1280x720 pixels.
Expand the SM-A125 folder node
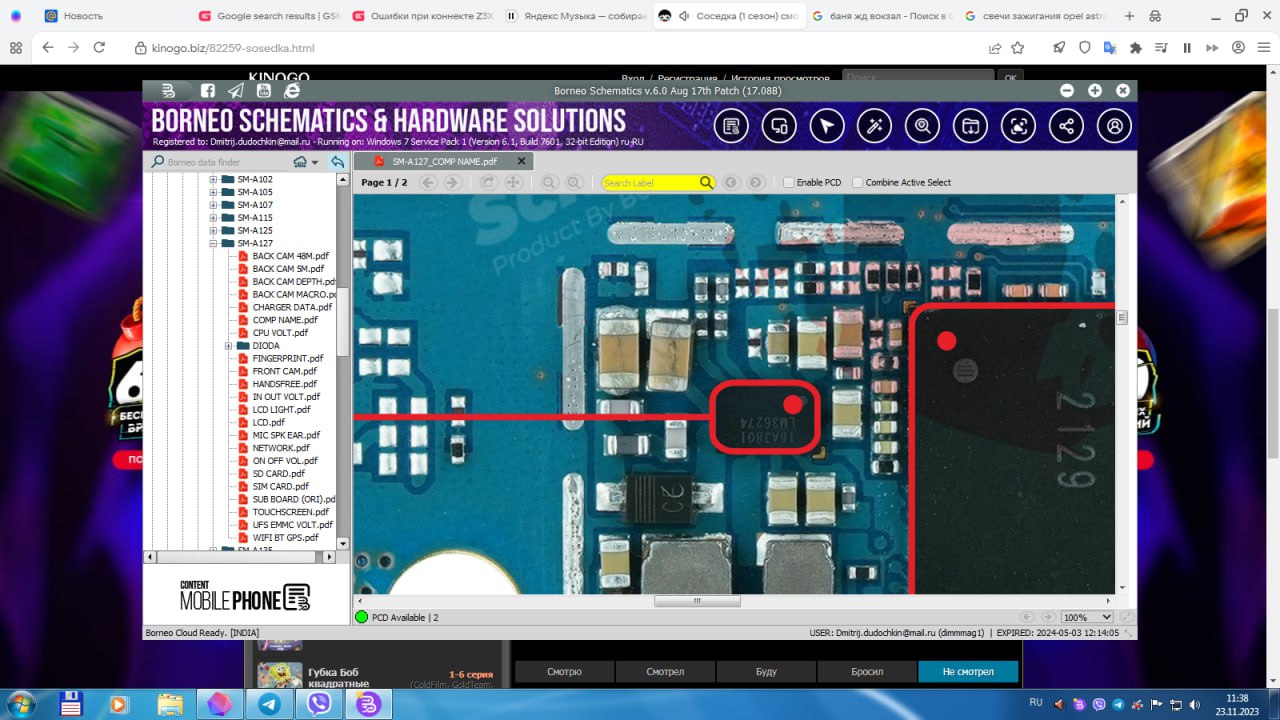pyautogui.click(x=213, y=231)
